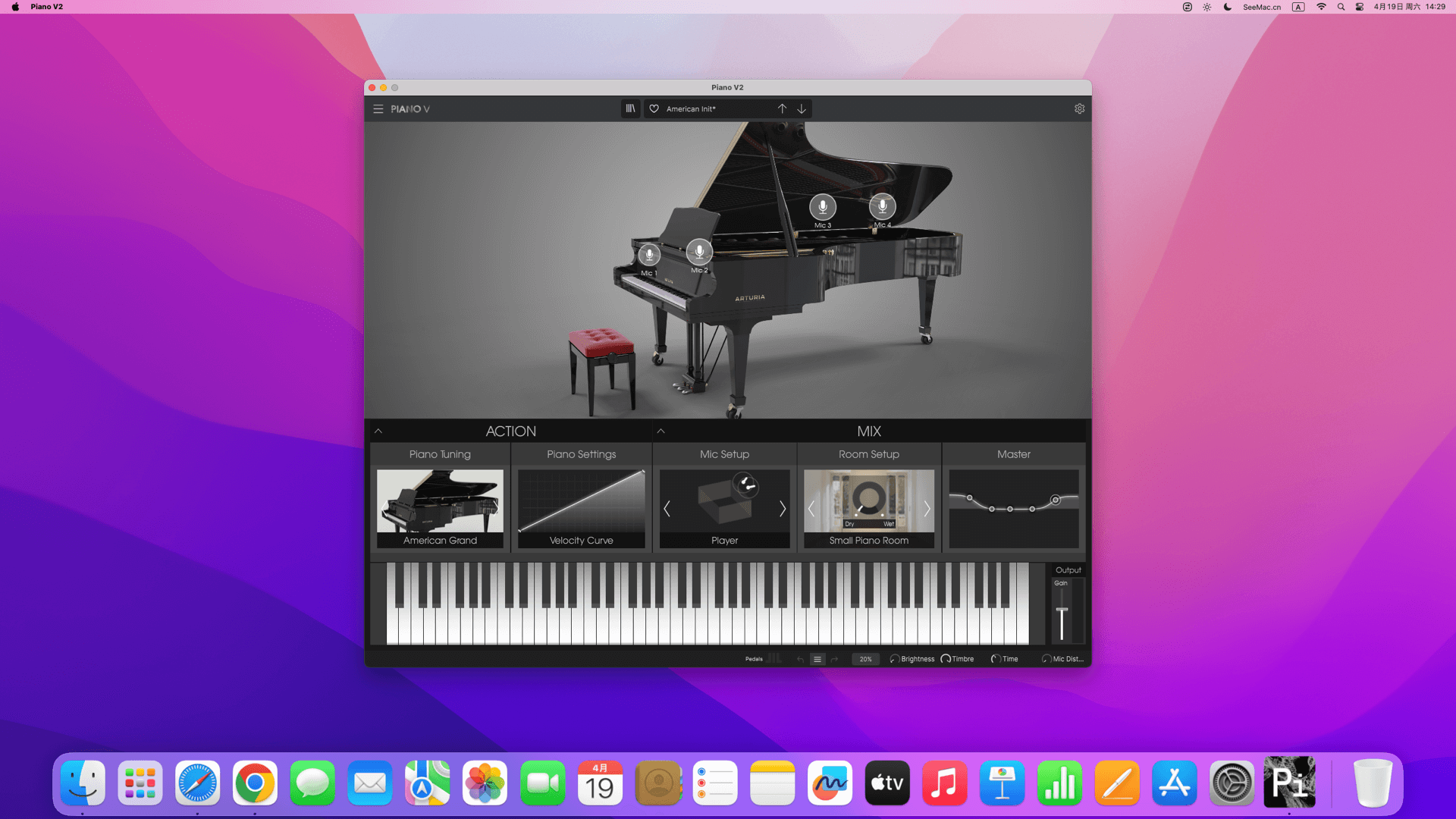
Task: Open the Piano V2 menu bar item
Action: [47, 7]
